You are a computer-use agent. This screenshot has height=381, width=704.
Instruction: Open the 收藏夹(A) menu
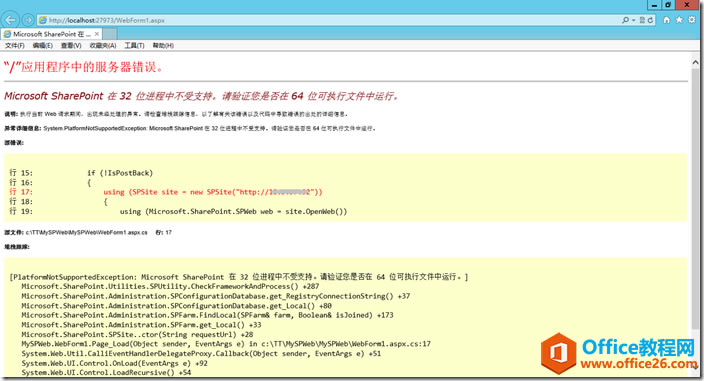pyautogui.click(x=103, y=45)
